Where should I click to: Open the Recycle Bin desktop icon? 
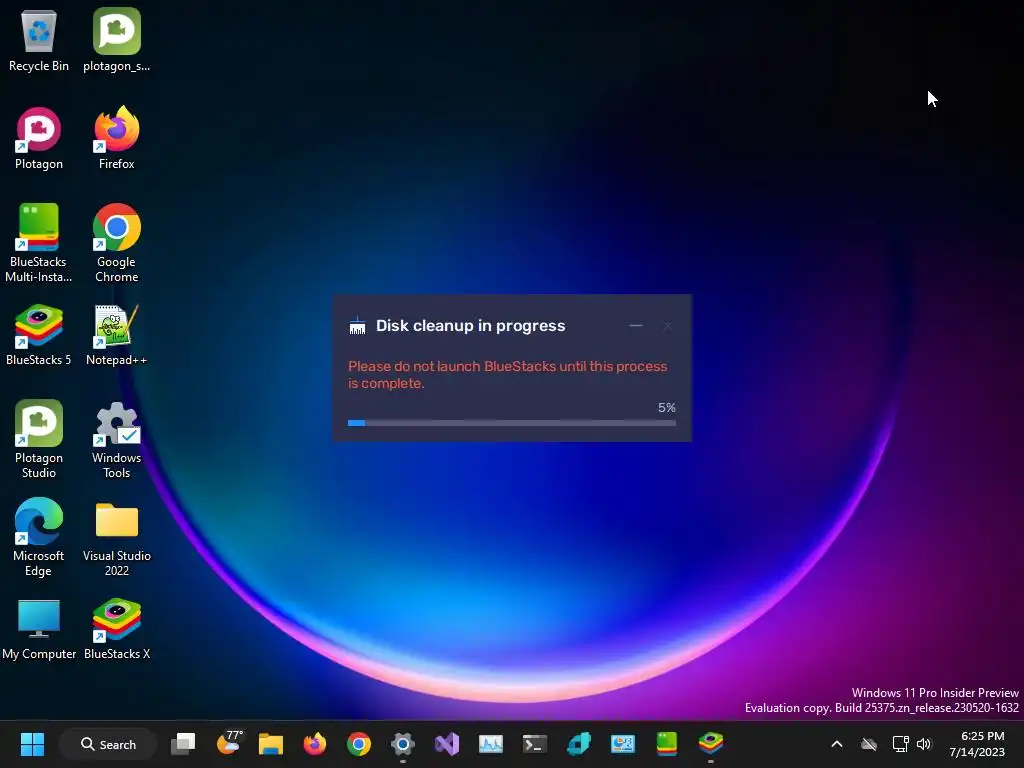(39, 40)
